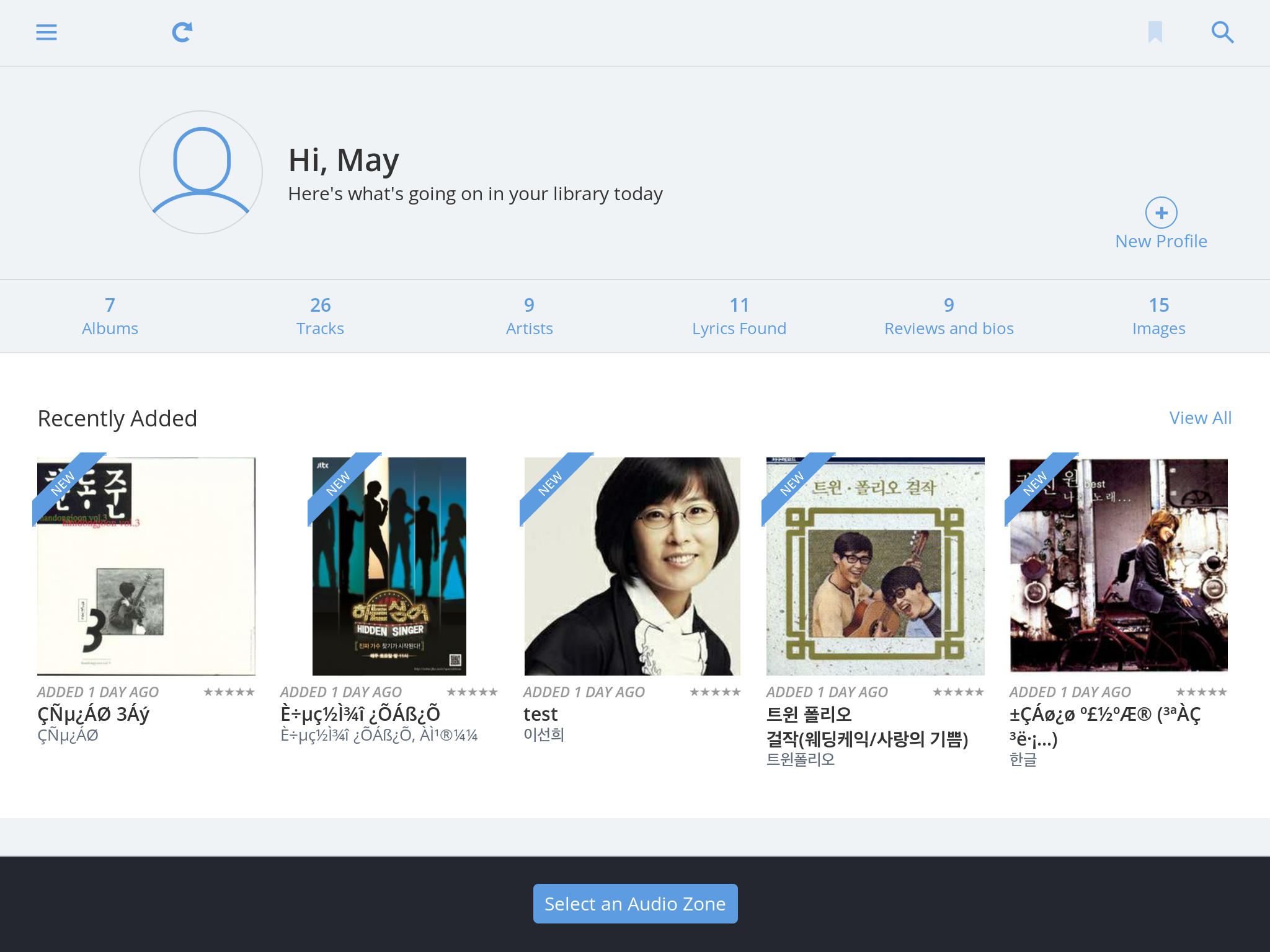Open the 9 Reviews and bios stat
Image resolution: width=1270 pixels, height=952 pixels.
click(949, 316)
